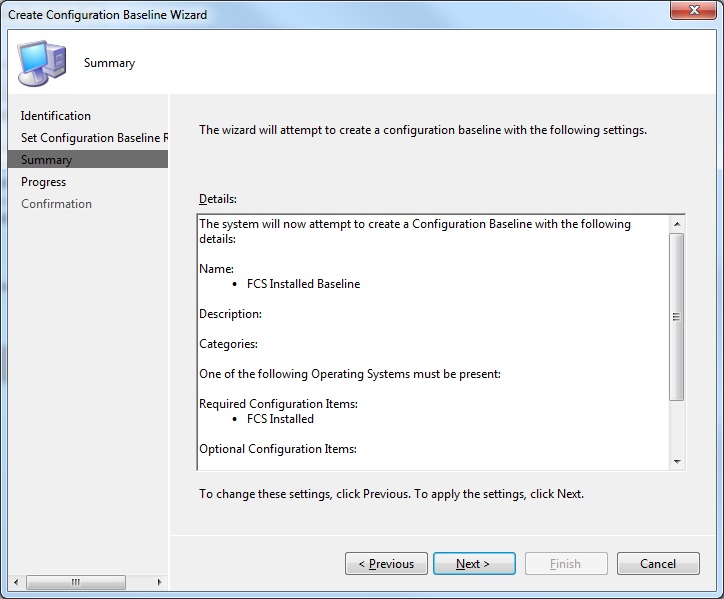Screen dimensions: 724x599
Task: Click 'The wizard will attempt to create' text
Action: [423, 130]
